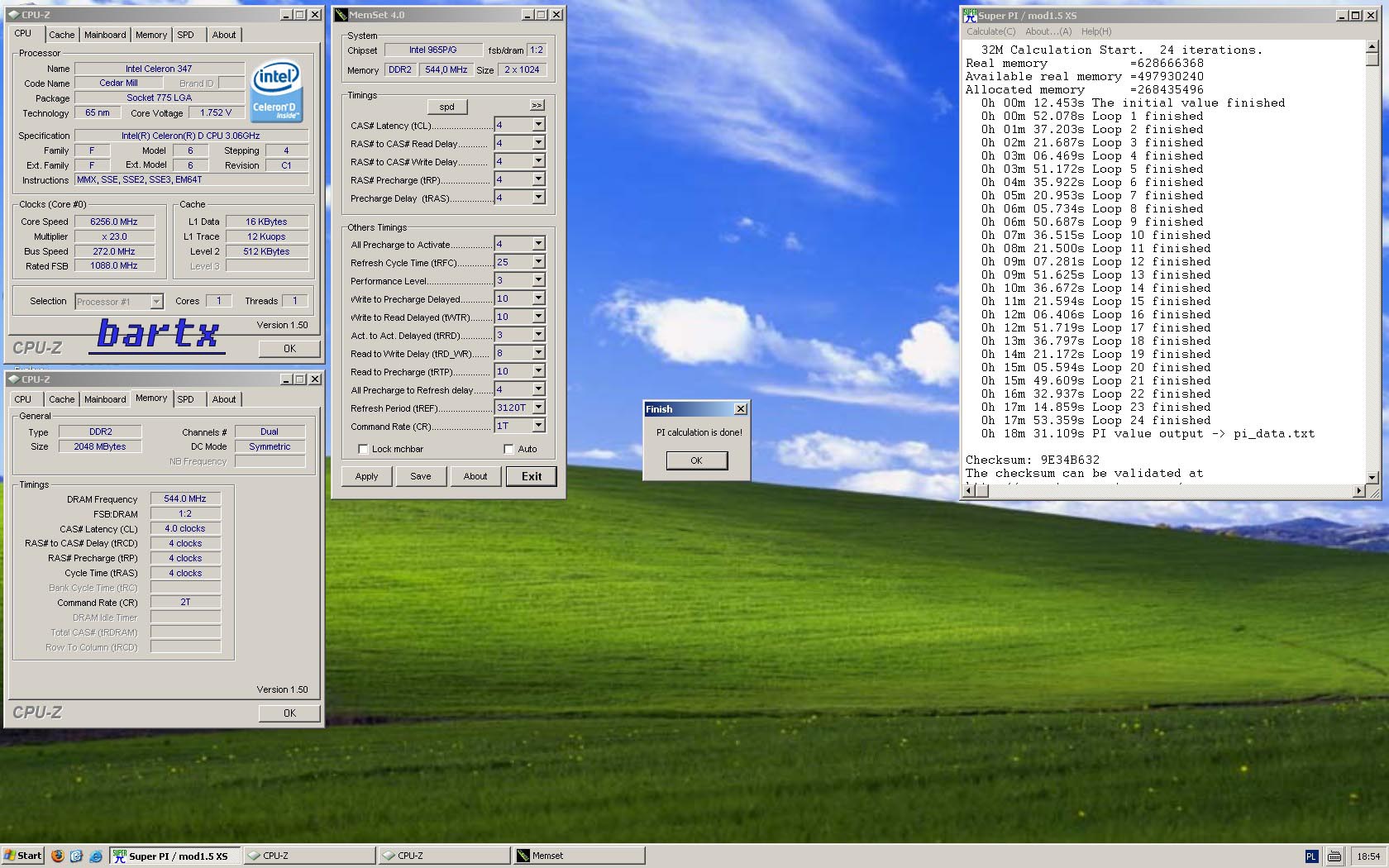Open RAS# Precharge (tRP) dropdown
This screenshot has width=1389, height=868.
538,179
